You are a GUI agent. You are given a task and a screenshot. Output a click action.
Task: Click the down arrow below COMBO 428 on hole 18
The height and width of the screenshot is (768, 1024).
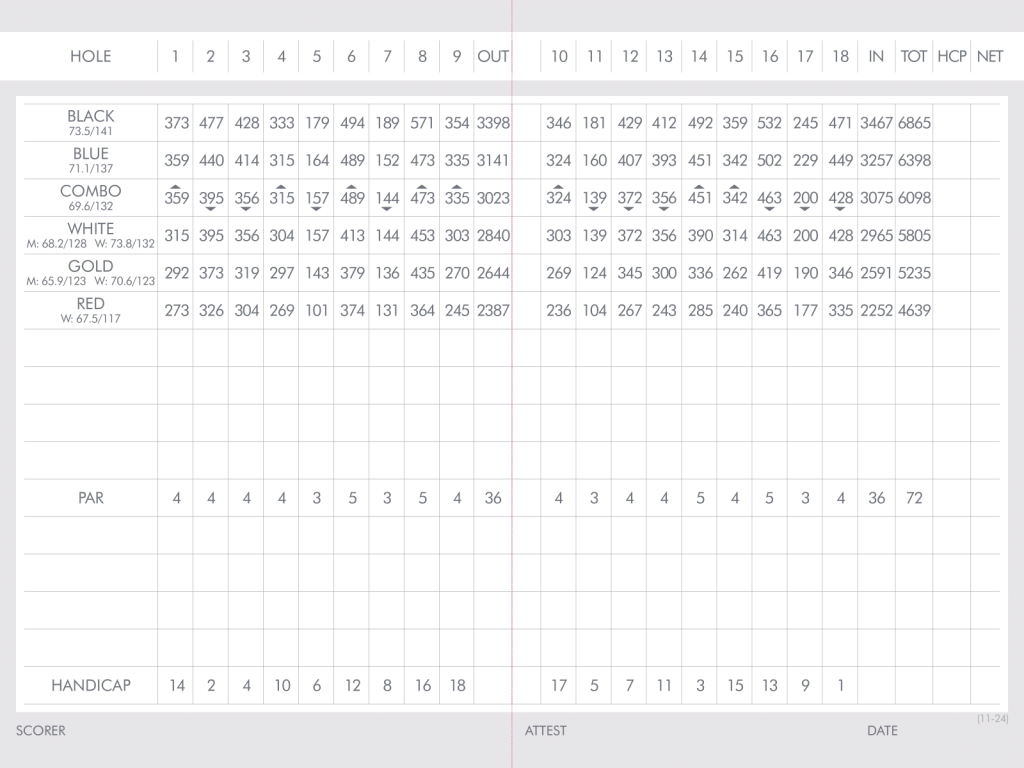[841, 209]
